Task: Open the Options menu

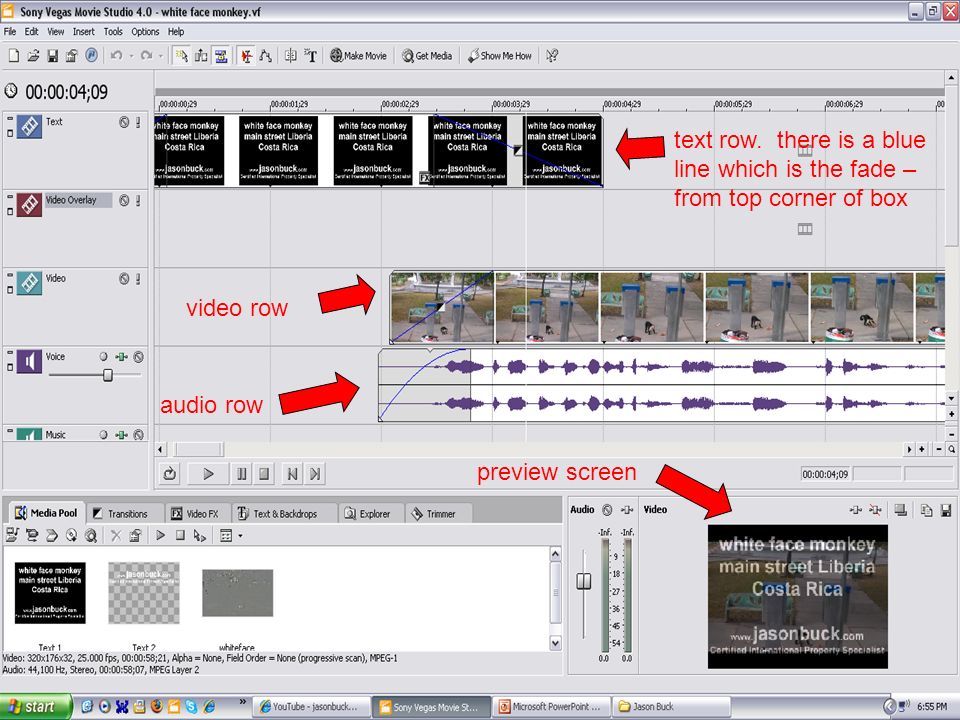Action: [x=145, y=31]
